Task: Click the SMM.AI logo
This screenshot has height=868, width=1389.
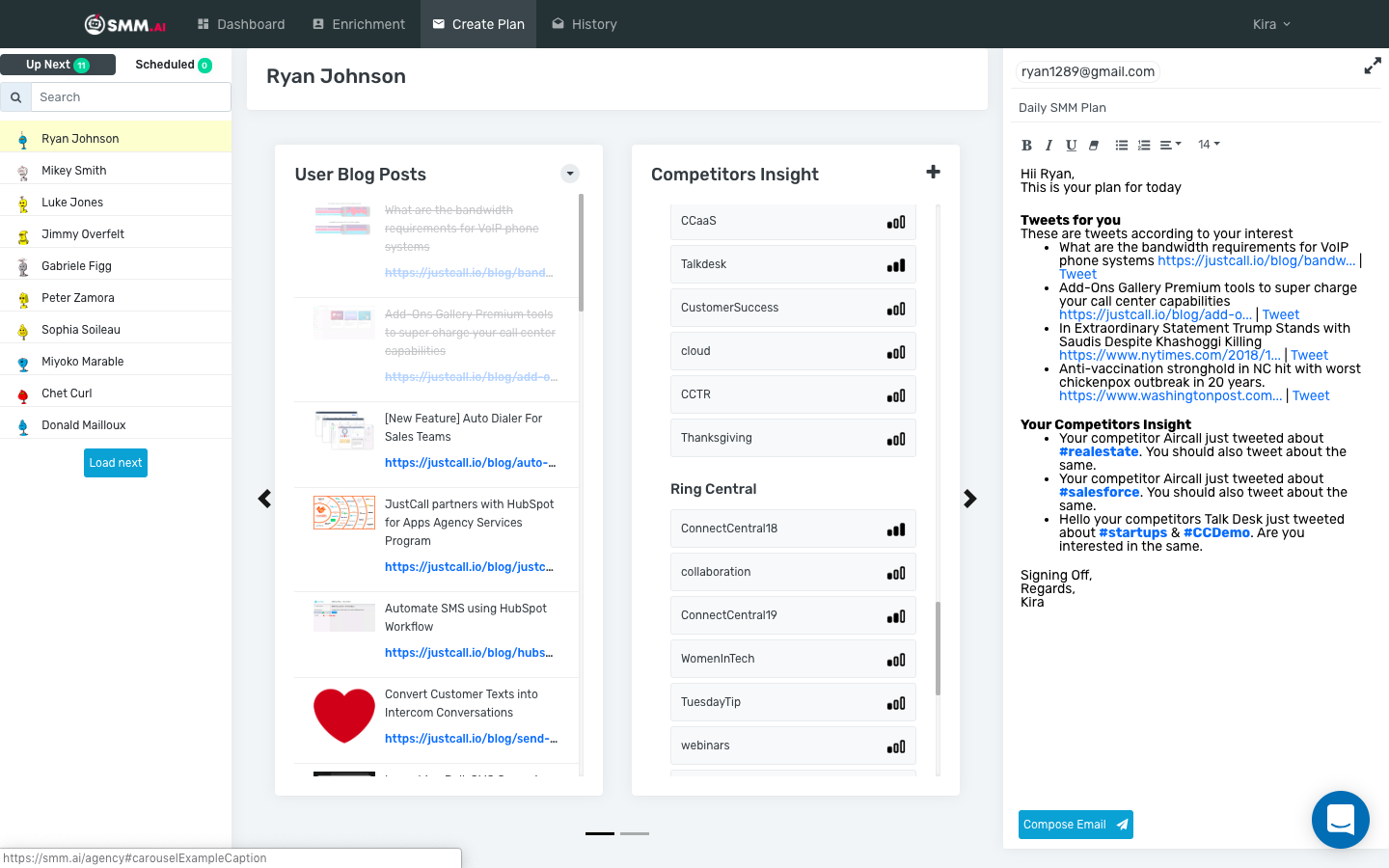Action: (125, 24)
